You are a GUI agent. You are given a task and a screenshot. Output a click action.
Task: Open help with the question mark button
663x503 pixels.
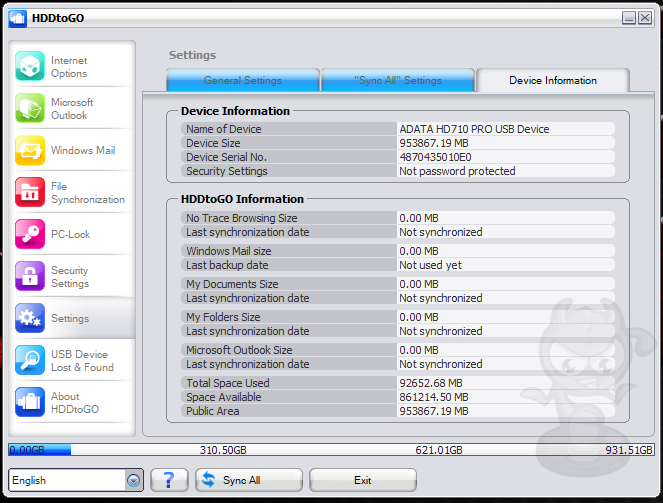click(x=169, y=480)
